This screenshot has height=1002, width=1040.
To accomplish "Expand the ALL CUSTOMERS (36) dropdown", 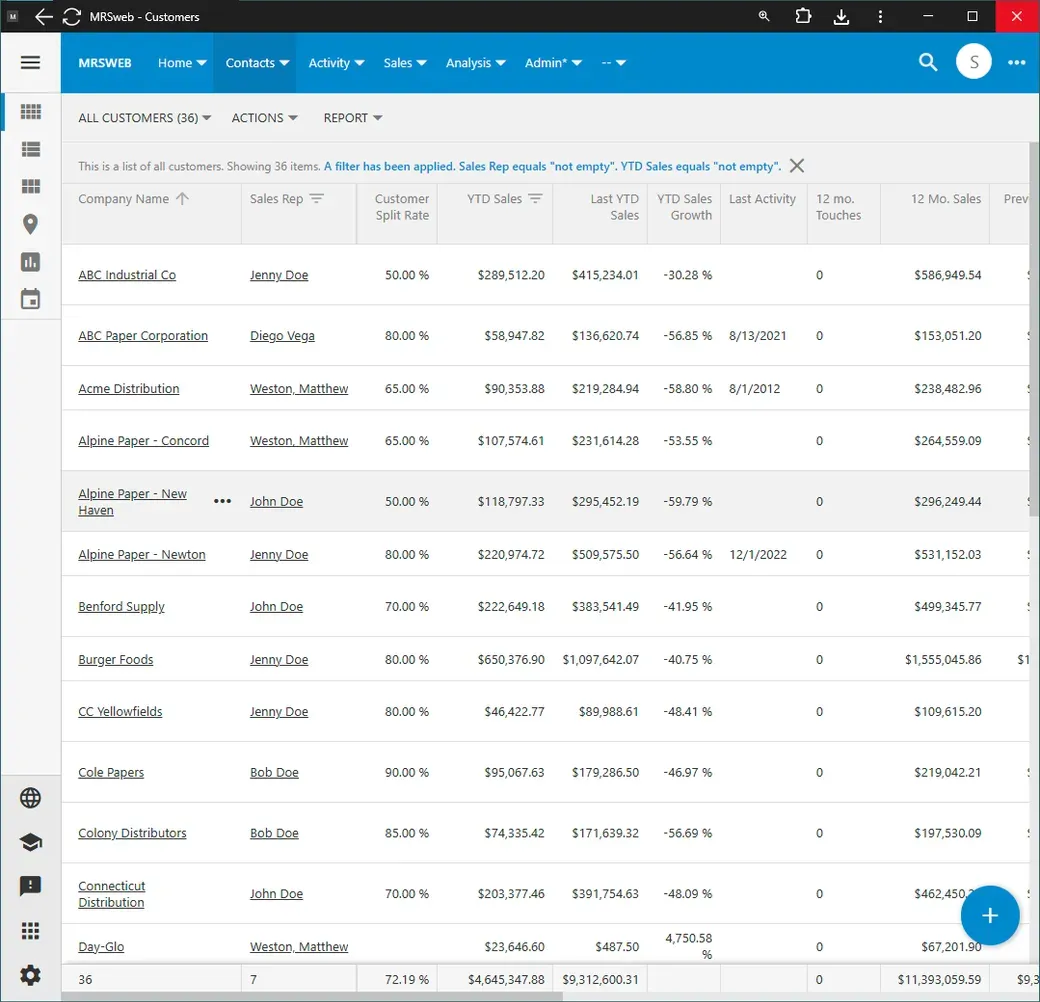I will coord(145,118).
